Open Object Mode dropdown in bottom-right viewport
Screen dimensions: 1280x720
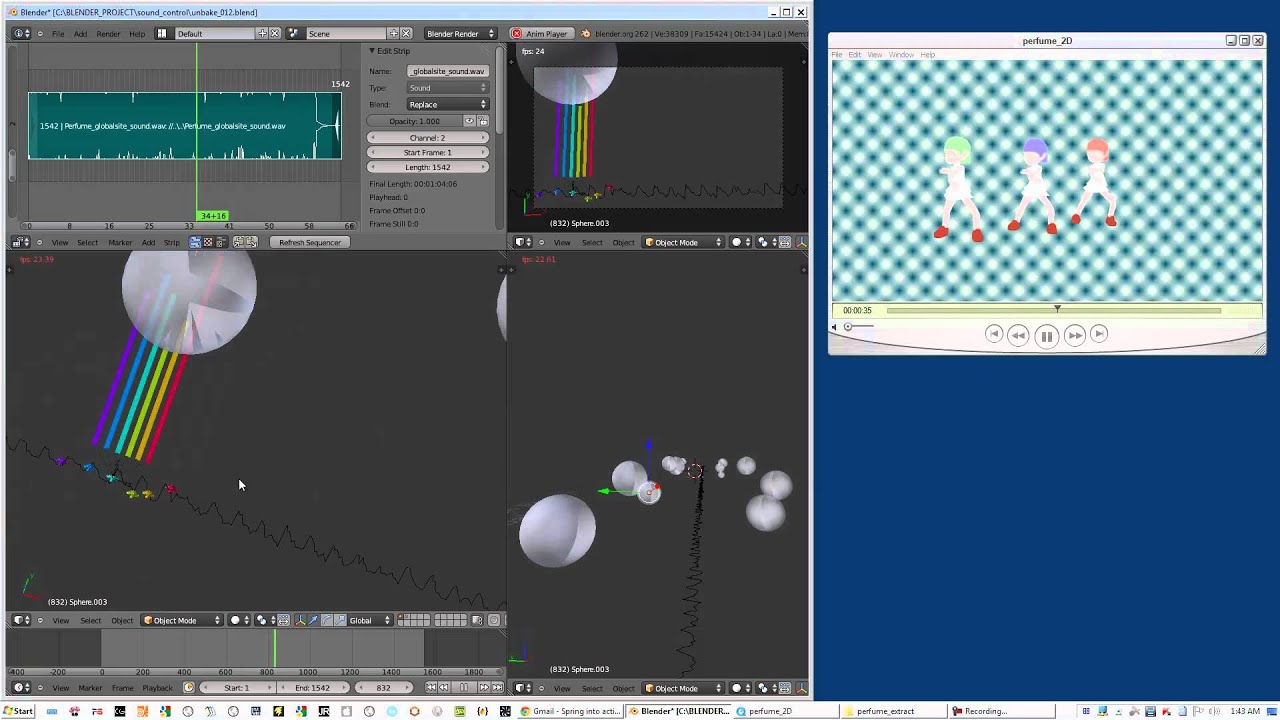685,688
